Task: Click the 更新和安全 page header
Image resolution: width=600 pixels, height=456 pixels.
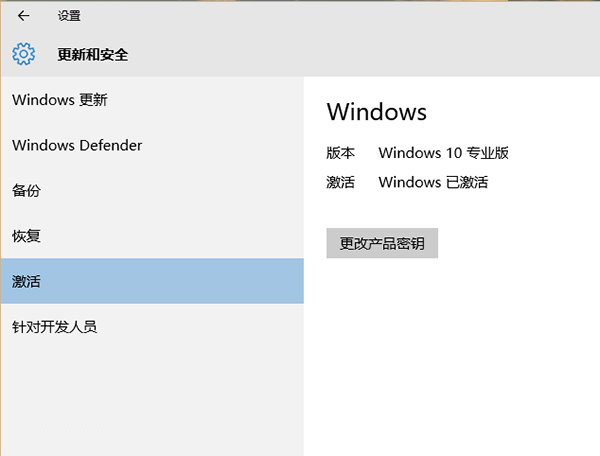Action: 93,54
